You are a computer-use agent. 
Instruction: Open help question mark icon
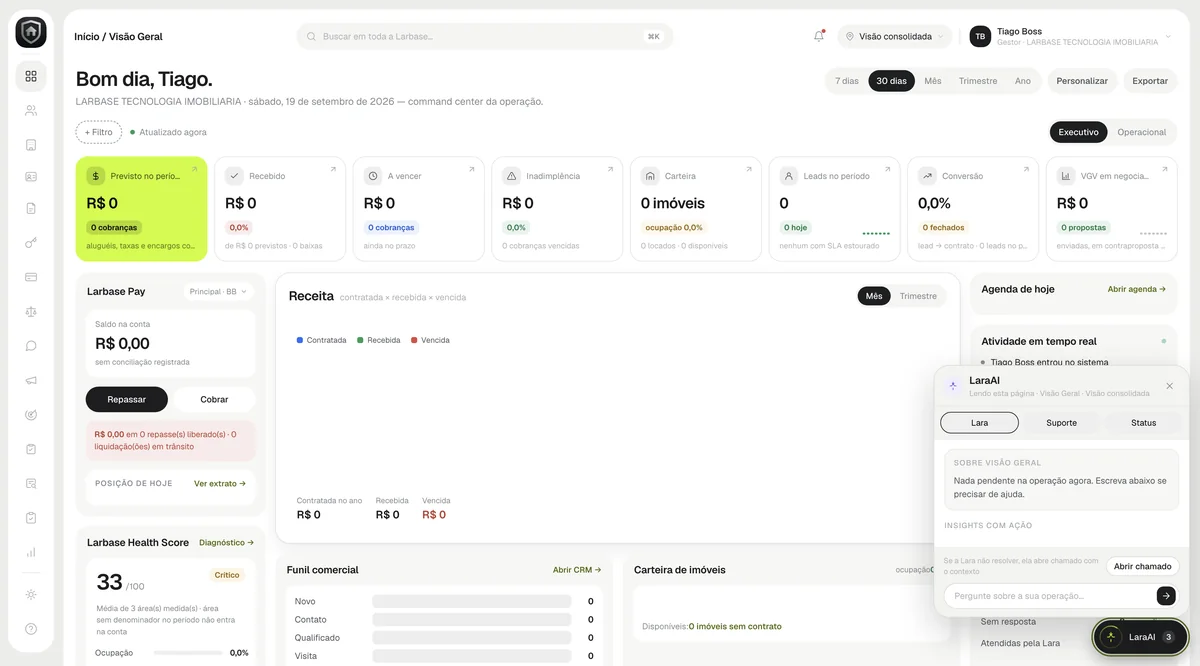(x=31, y=629)
